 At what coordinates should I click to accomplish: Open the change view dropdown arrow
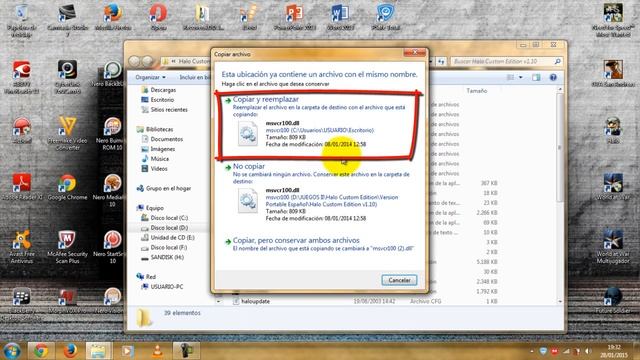520,77
